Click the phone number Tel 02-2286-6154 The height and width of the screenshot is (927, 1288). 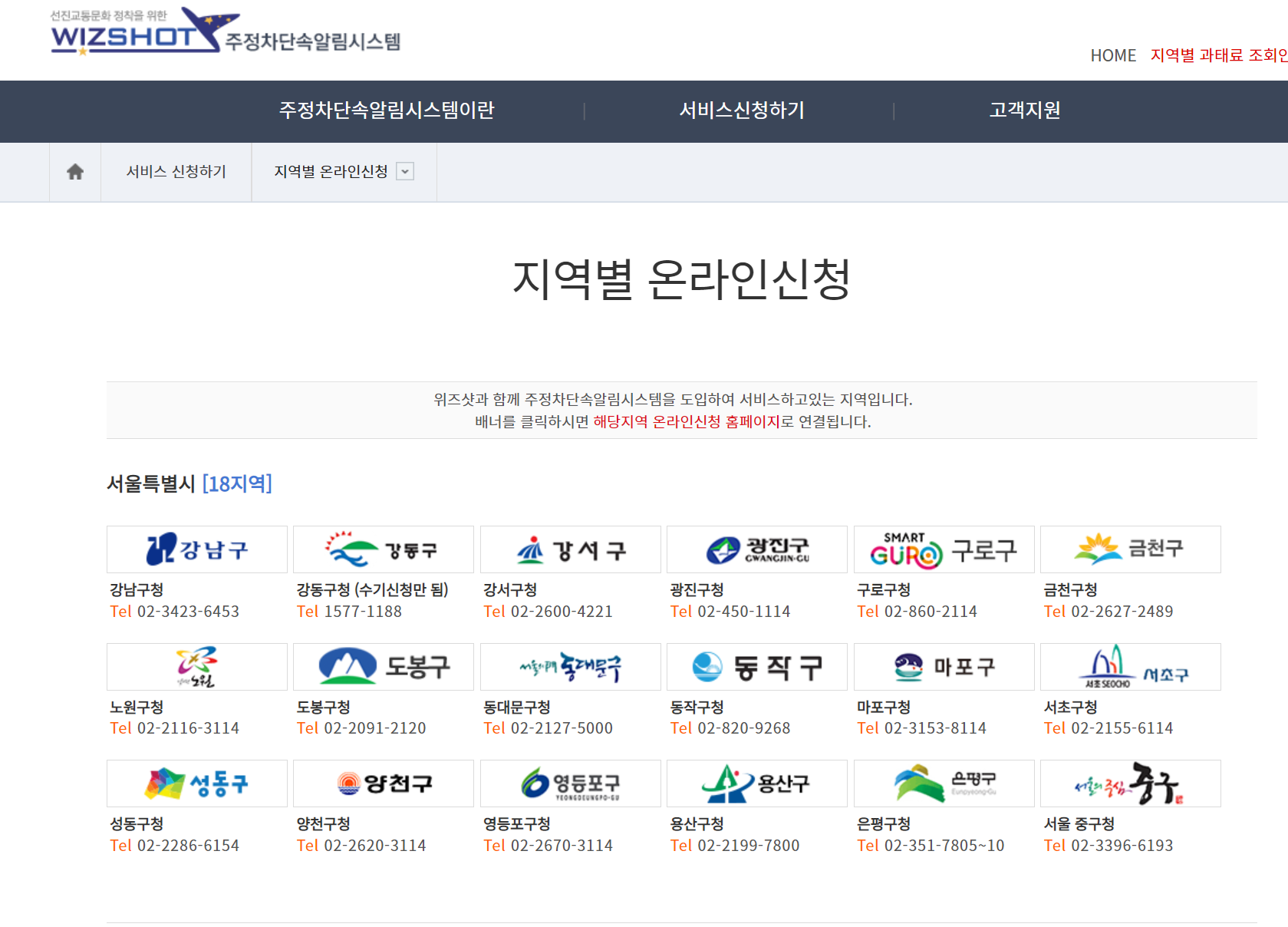point(175,846)
